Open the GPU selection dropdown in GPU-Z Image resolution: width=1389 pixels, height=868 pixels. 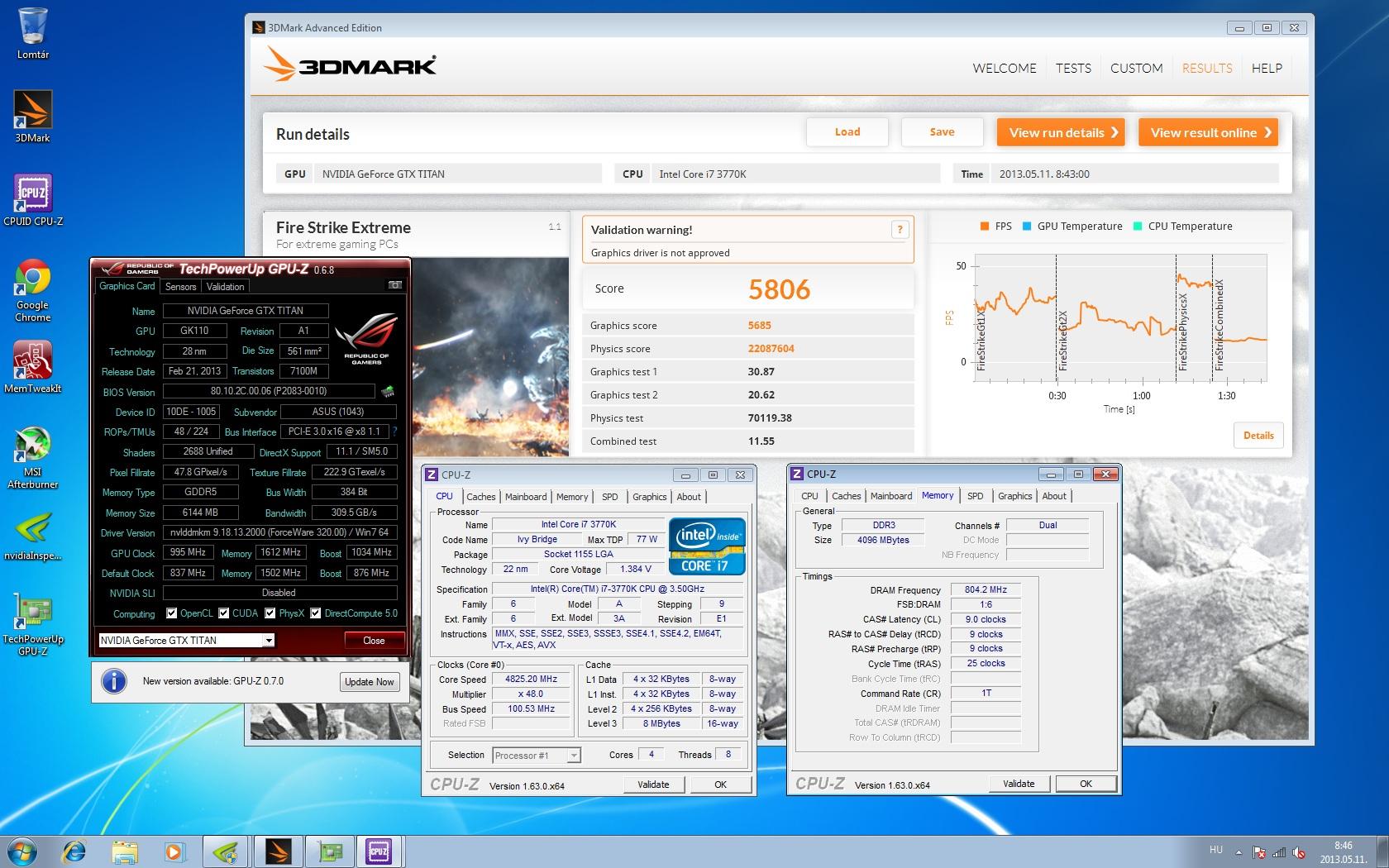[269, 641]
